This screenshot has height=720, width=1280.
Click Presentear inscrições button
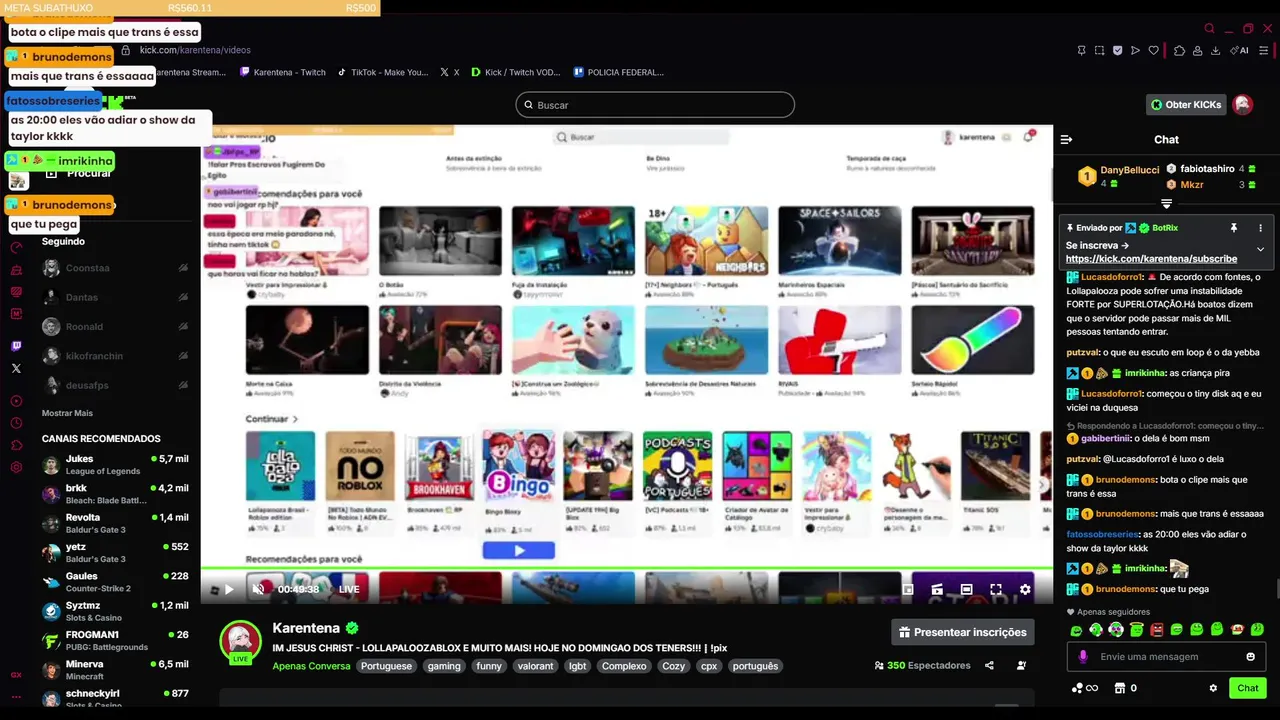(962, 632)
